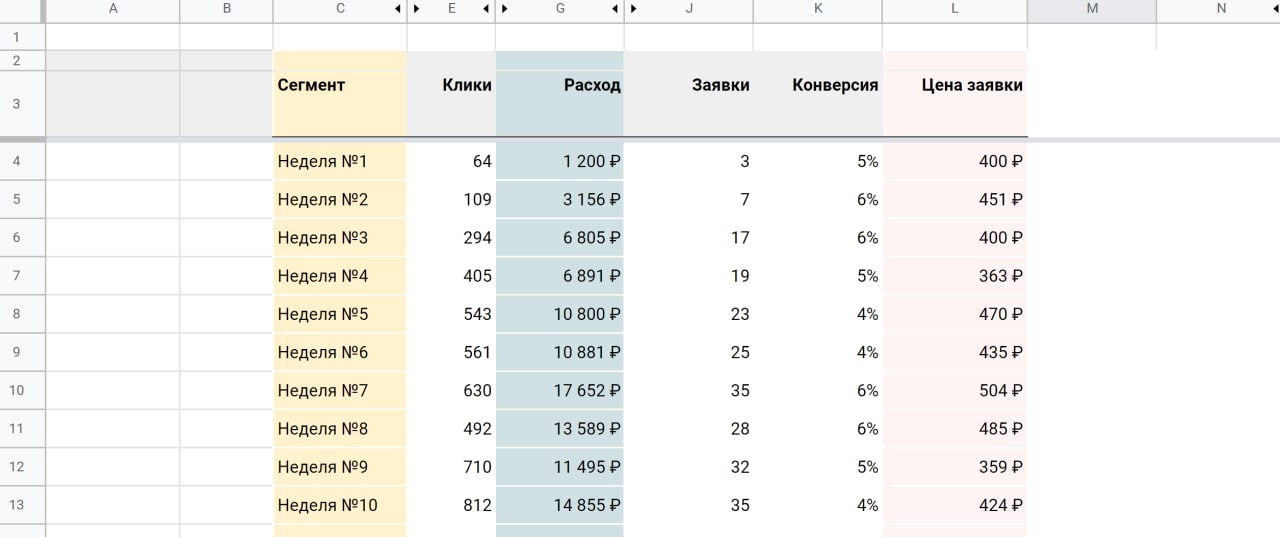Screen dimensions: 1280x537
Task: Click the "Неделя №7" cell
Action: pyautogui.click(x=339, y=390)
